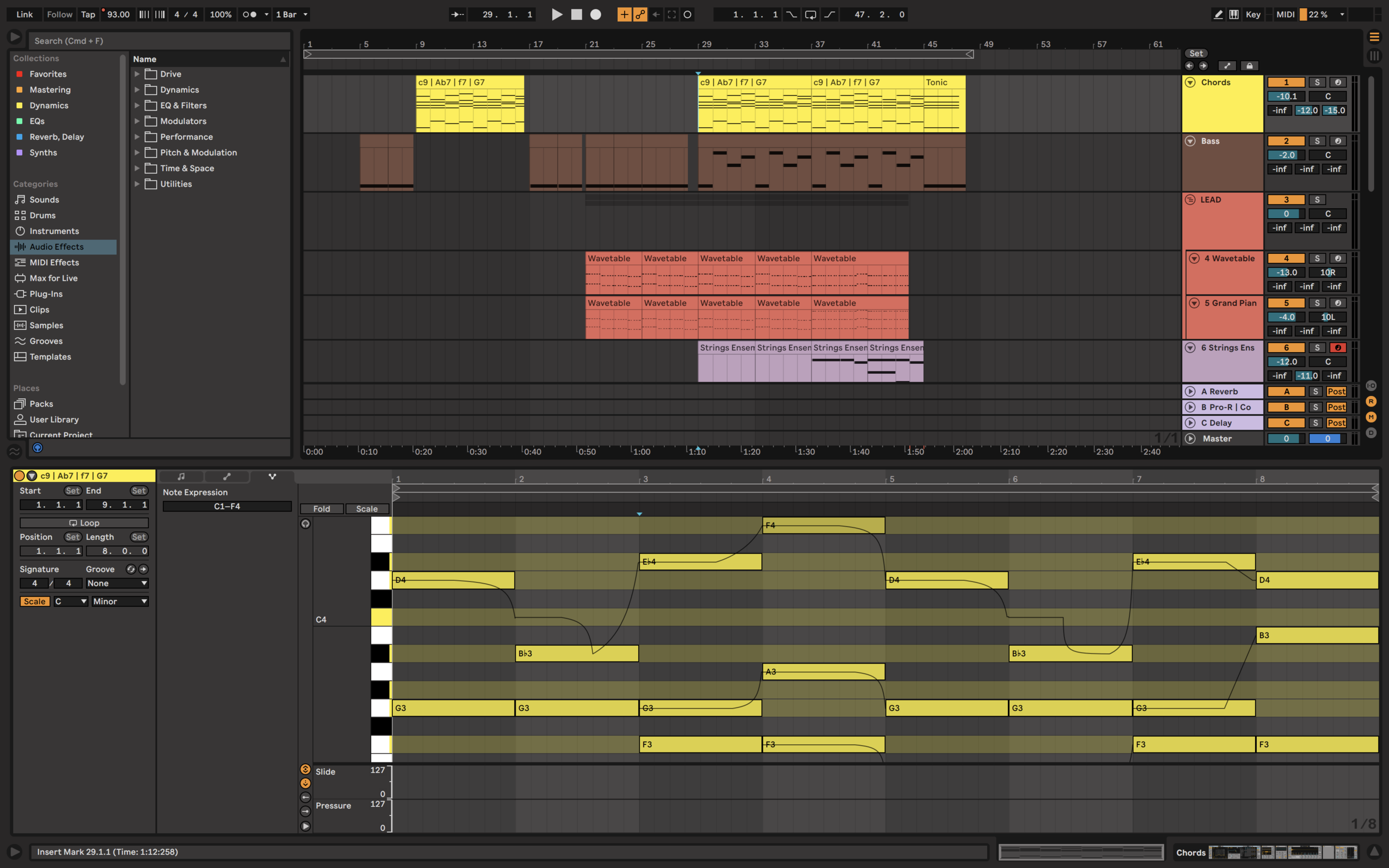Disarm the 6 Strings Ens track

coord(1337,348)
